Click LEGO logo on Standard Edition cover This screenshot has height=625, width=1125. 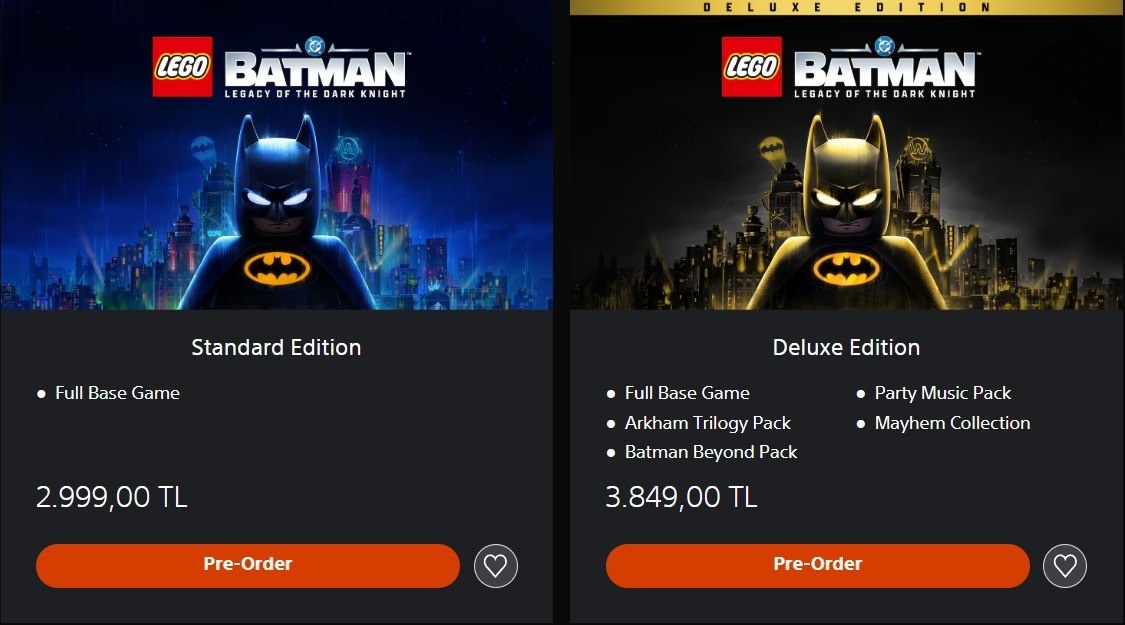(182, 67)
